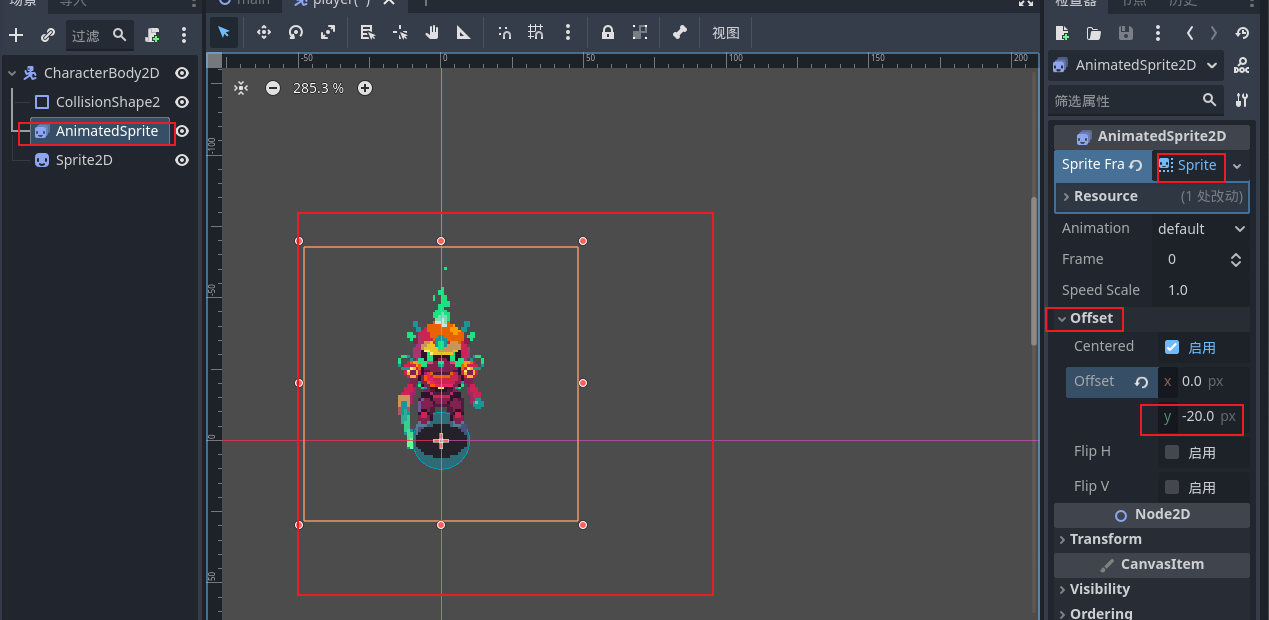Expand the Transform section
This screenshot has width=1269, height=620.
click(x=1150, y=539)
